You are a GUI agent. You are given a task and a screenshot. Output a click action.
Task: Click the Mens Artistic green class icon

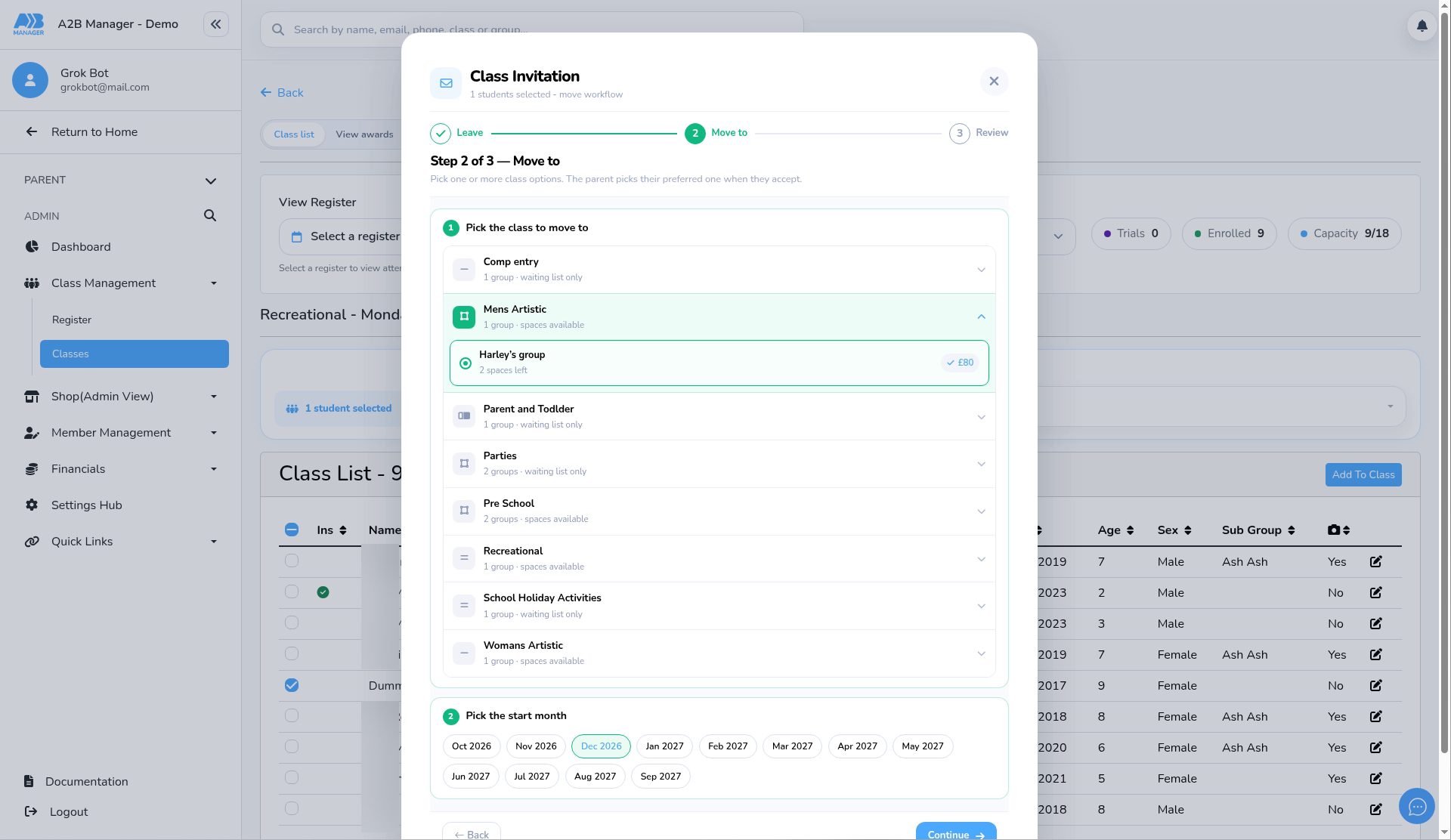coord(464,317)
